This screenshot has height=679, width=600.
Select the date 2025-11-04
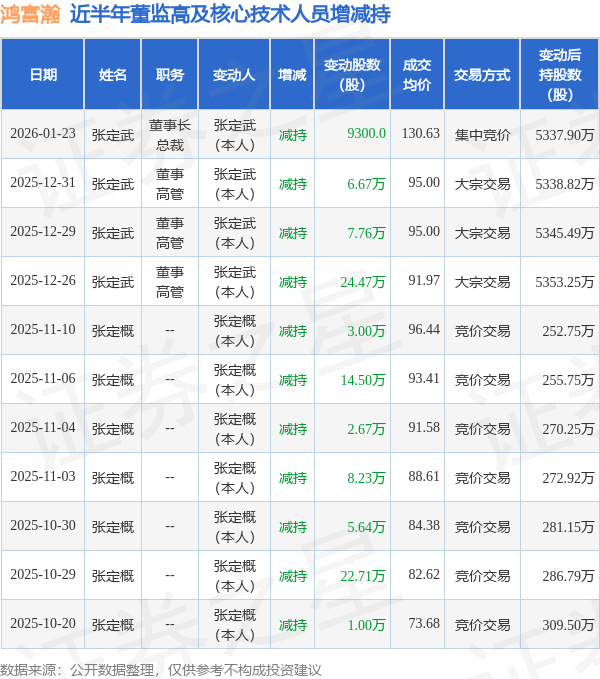click(x=43, y=427)
